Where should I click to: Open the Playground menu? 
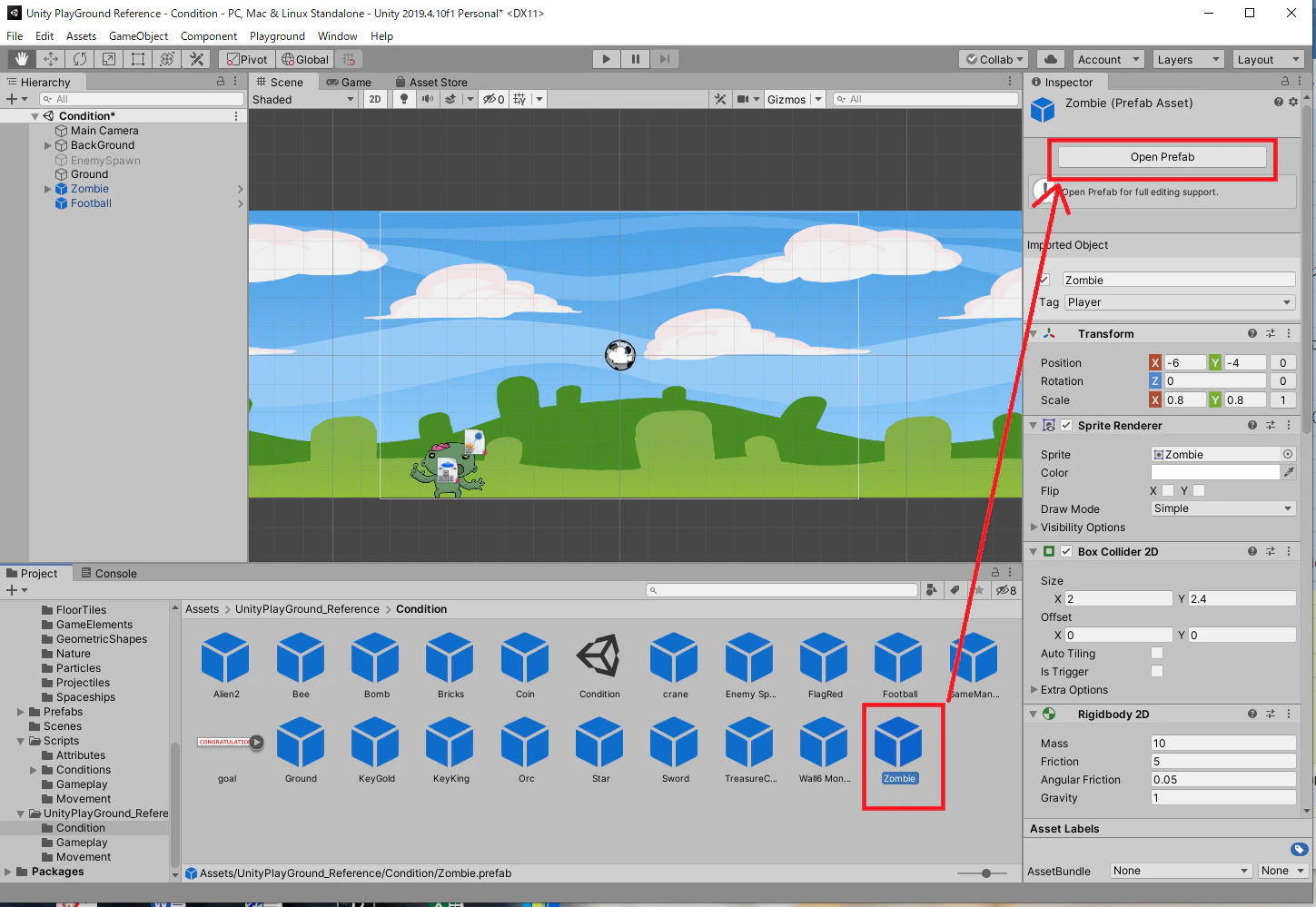(277, 36)
